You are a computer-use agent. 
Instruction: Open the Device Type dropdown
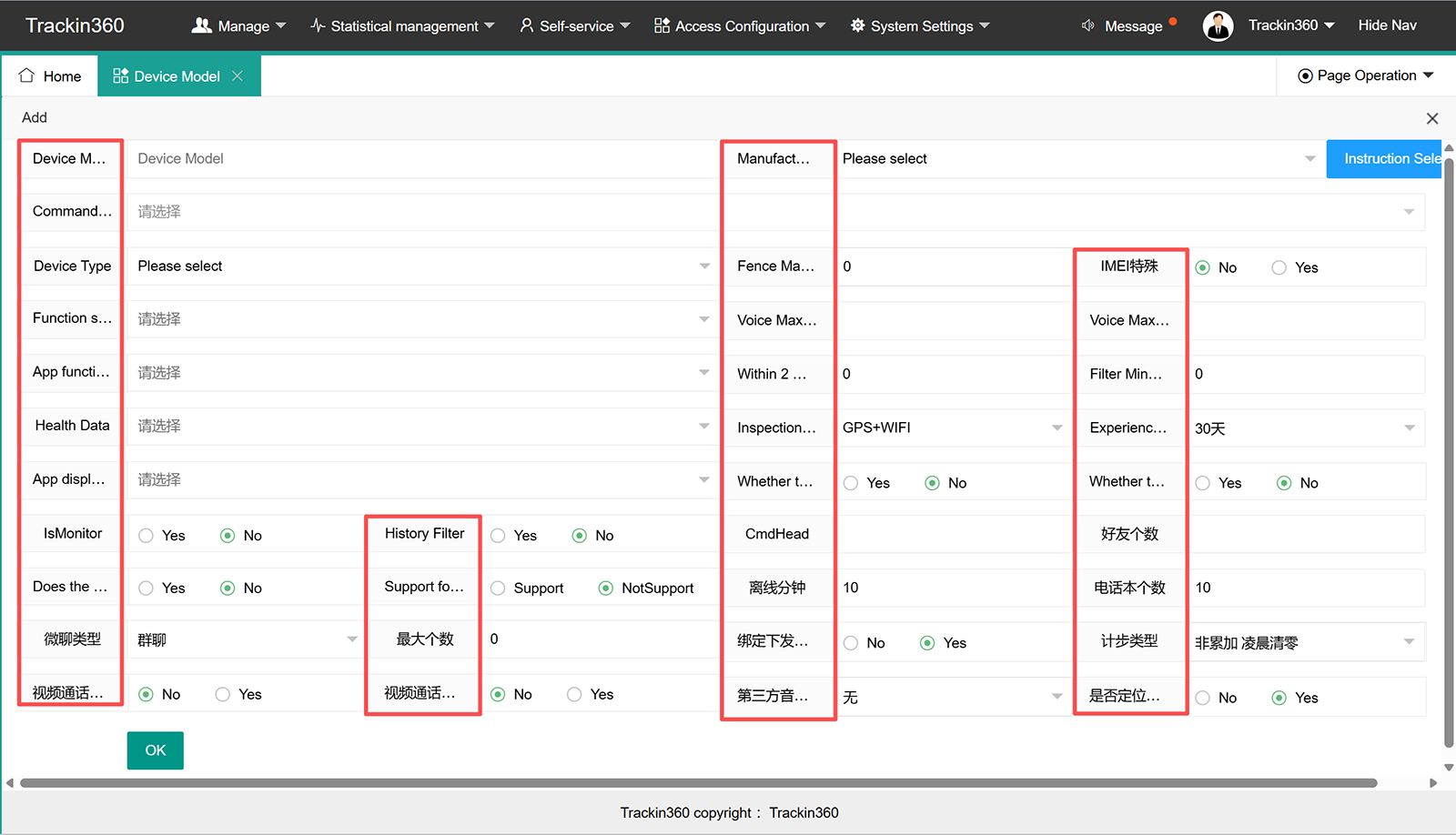click(420, 266)
